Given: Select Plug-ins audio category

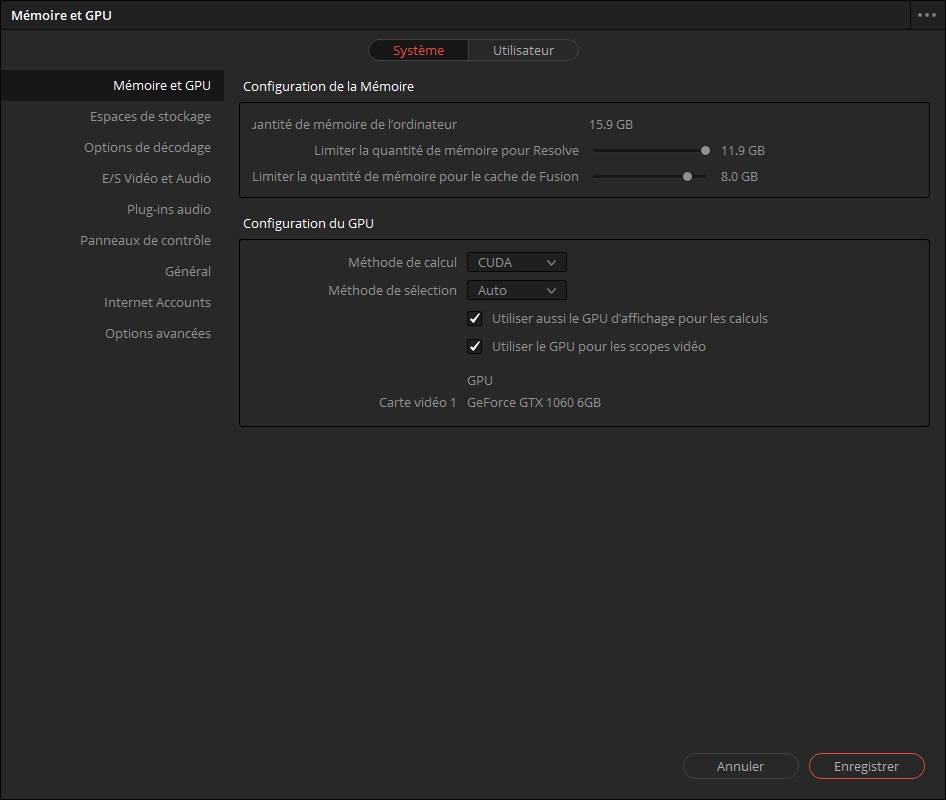Looking at the screenshot, I should tap(168, 210).
